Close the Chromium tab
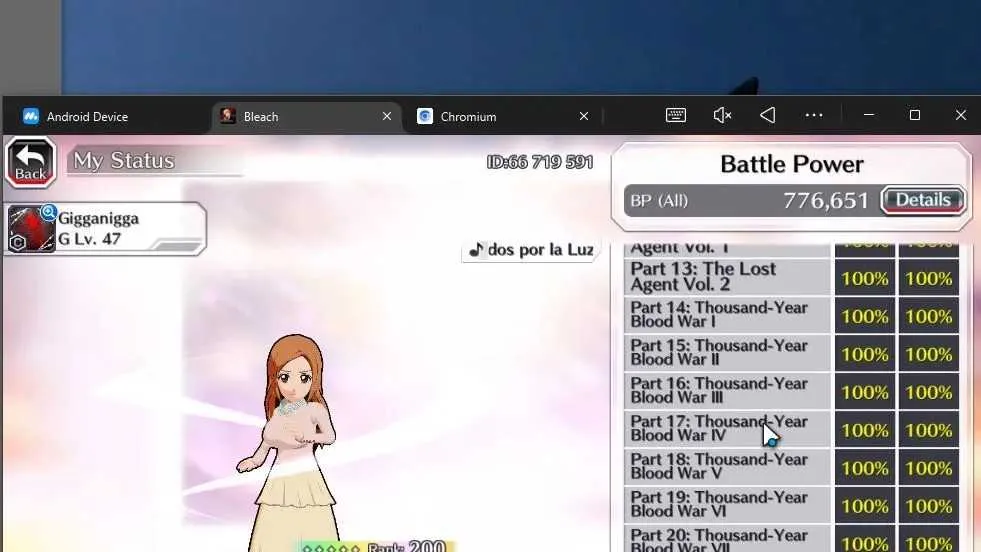The height and width of the screenshot is (552, 981). [x=584, y=116]
